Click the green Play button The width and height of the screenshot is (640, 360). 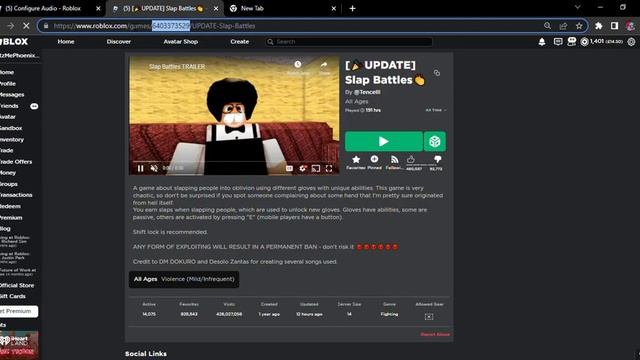coord(384,141)
